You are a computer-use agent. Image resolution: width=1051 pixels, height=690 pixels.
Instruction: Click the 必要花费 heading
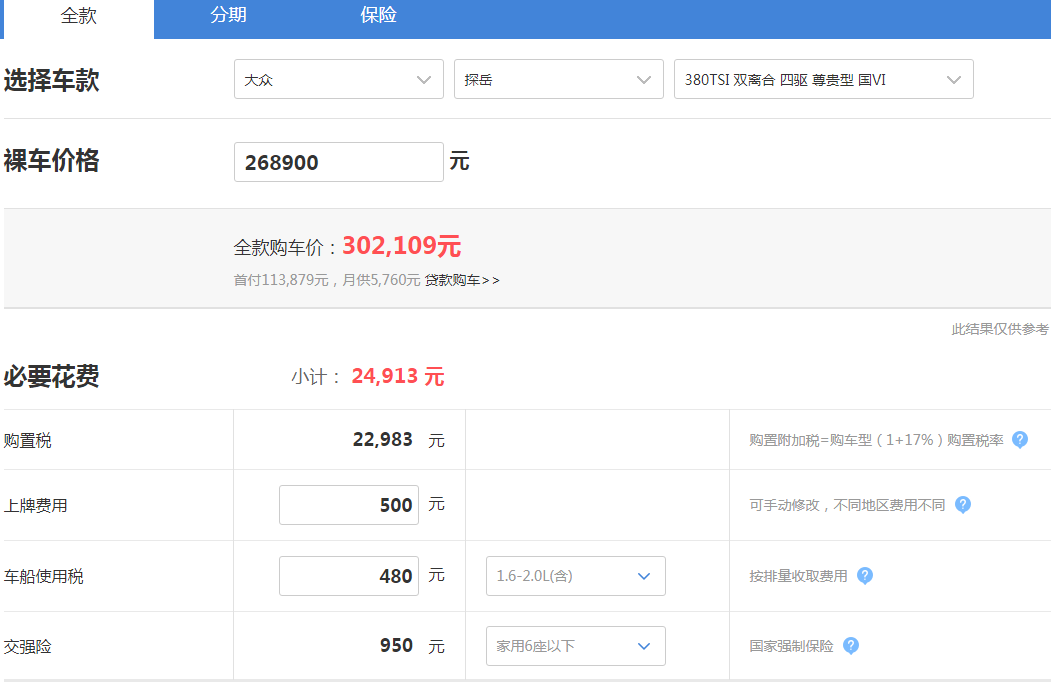pyautogui.click(x=51, y=376)
